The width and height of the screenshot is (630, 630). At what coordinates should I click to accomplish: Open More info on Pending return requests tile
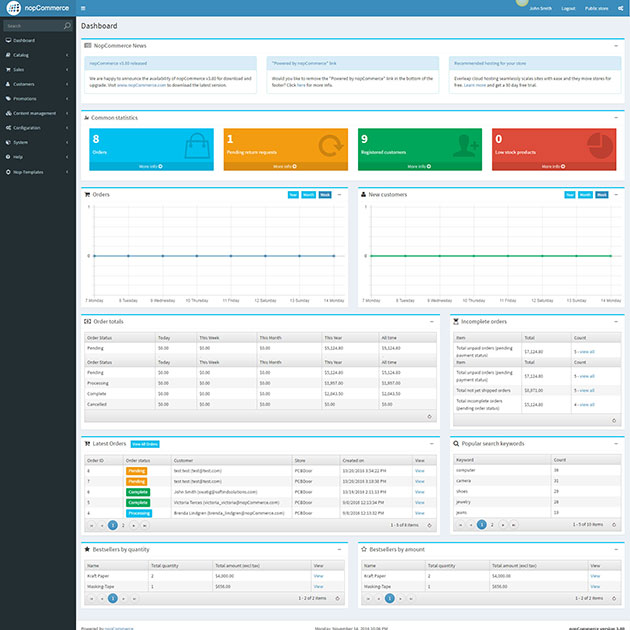point(285,166)
